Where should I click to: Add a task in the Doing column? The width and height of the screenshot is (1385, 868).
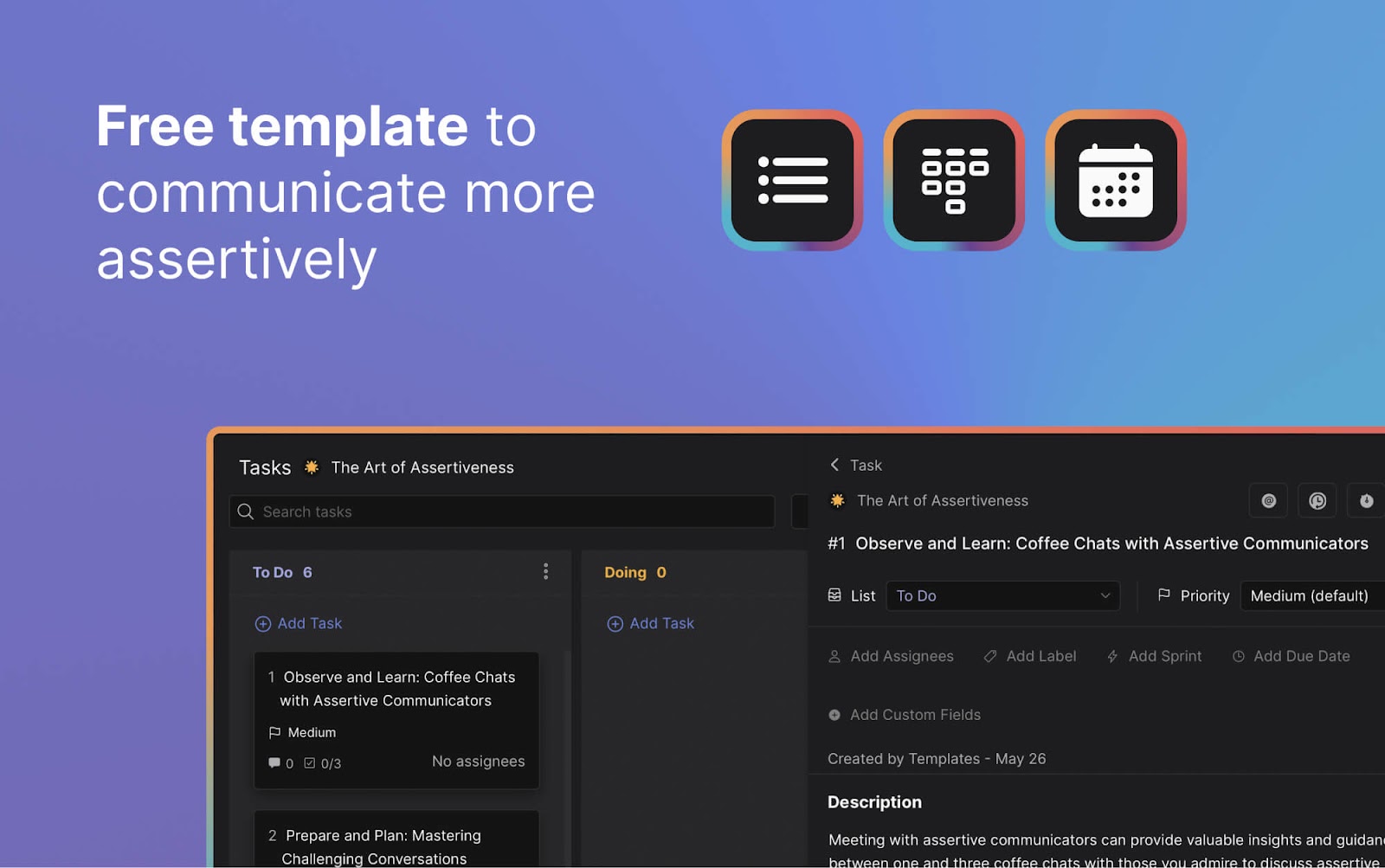tap(651, 623)
